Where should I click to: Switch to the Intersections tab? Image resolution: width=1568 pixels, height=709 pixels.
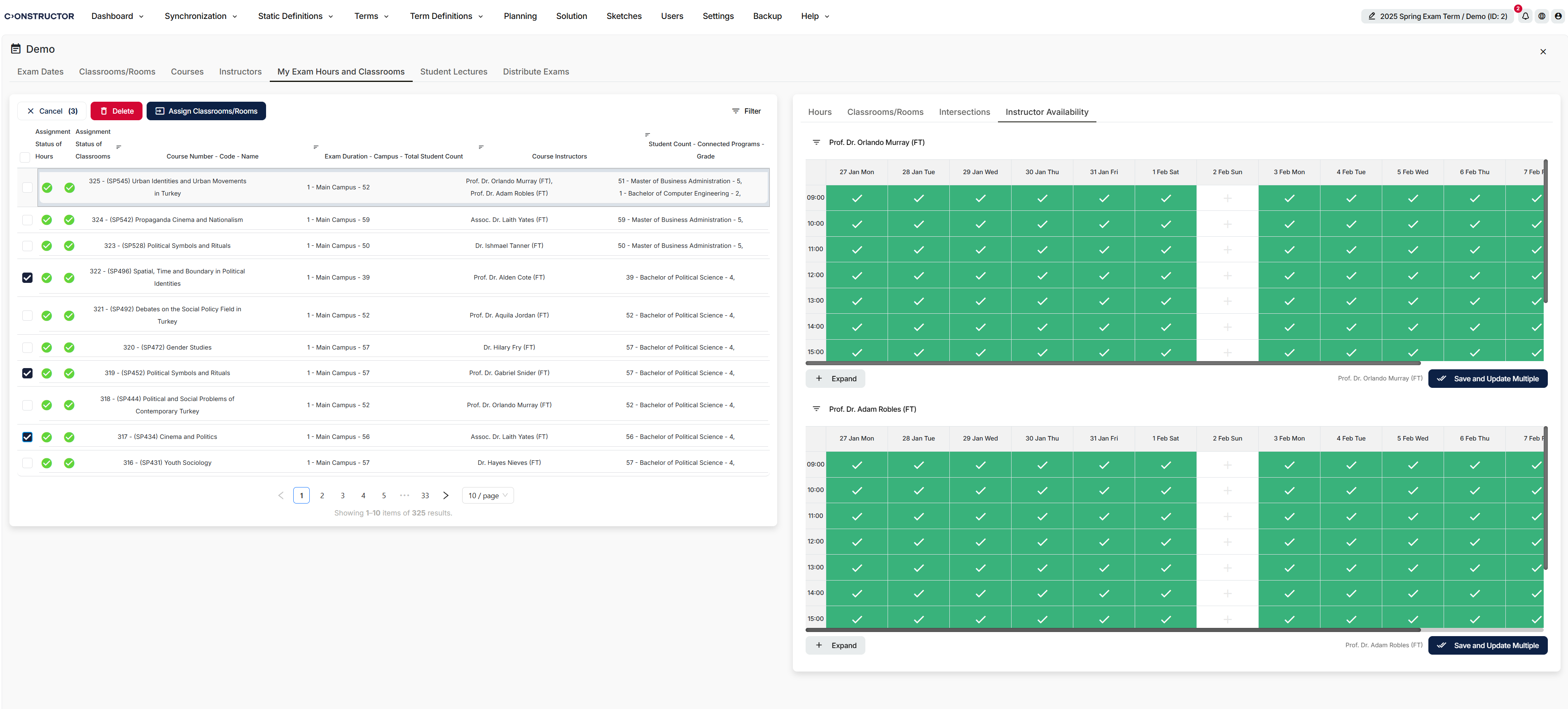[964, 112]
